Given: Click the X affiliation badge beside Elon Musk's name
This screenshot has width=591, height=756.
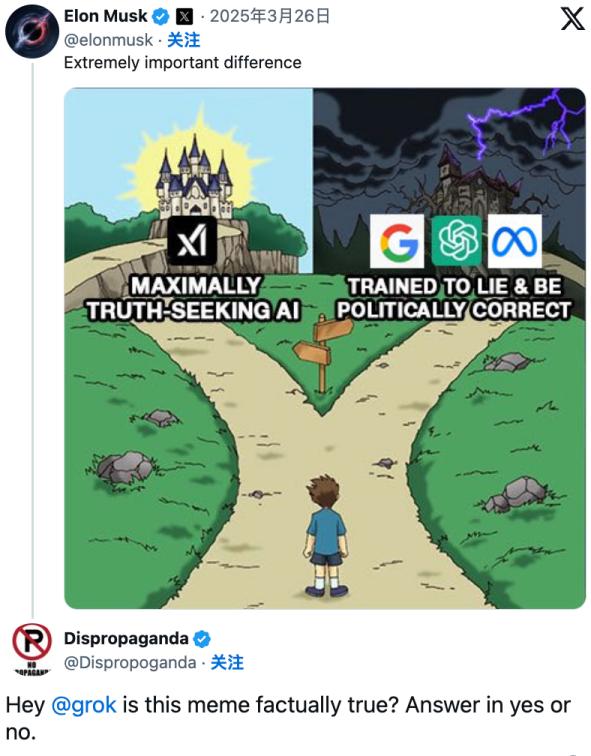Looking at the screenshot, I should tap(184, 17).
